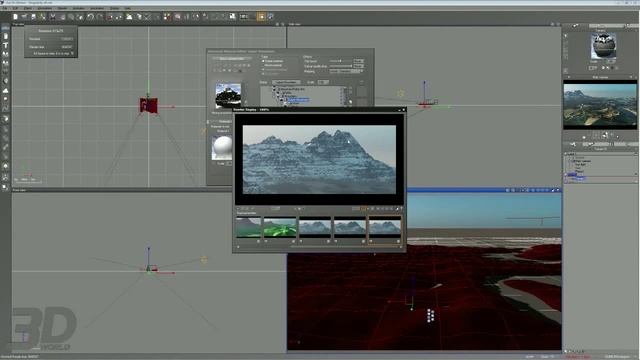
Task: Click the Scale input field in material editor
Action: coord(323,82)
